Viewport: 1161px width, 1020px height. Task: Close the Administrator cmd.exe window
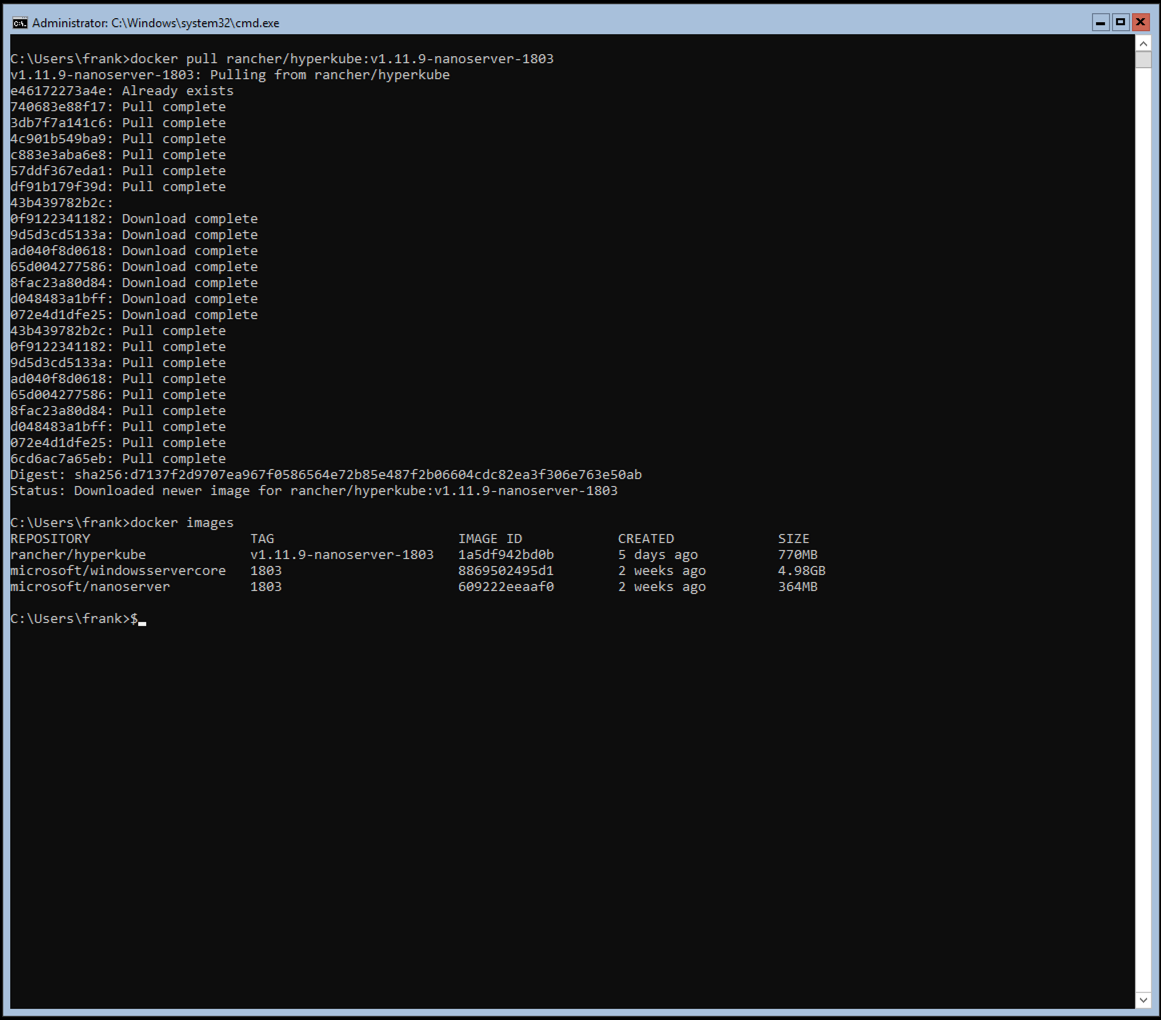(1139, 22)
